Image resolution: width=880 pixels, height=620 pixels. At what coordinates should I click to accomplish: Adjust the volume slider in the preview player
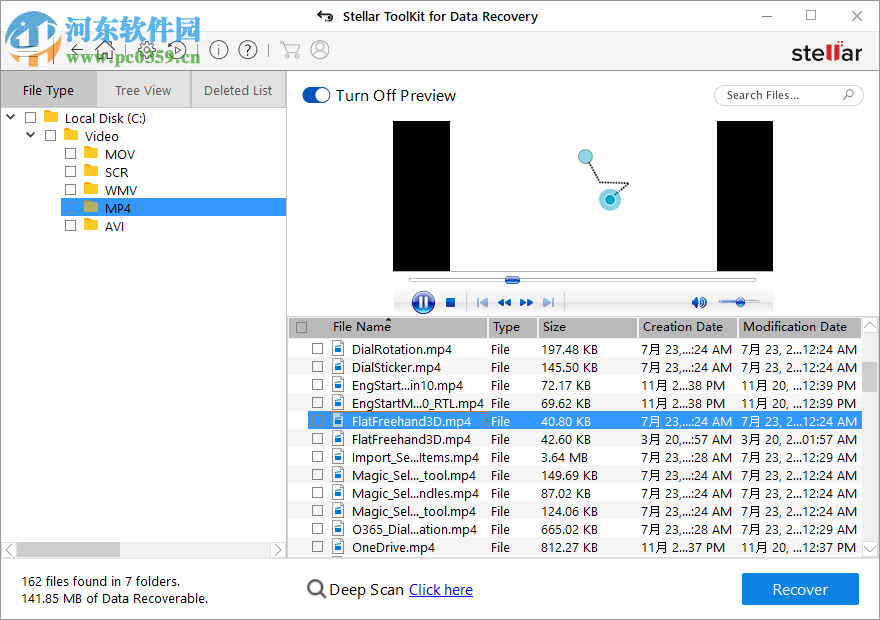click(x=740, y=301)
